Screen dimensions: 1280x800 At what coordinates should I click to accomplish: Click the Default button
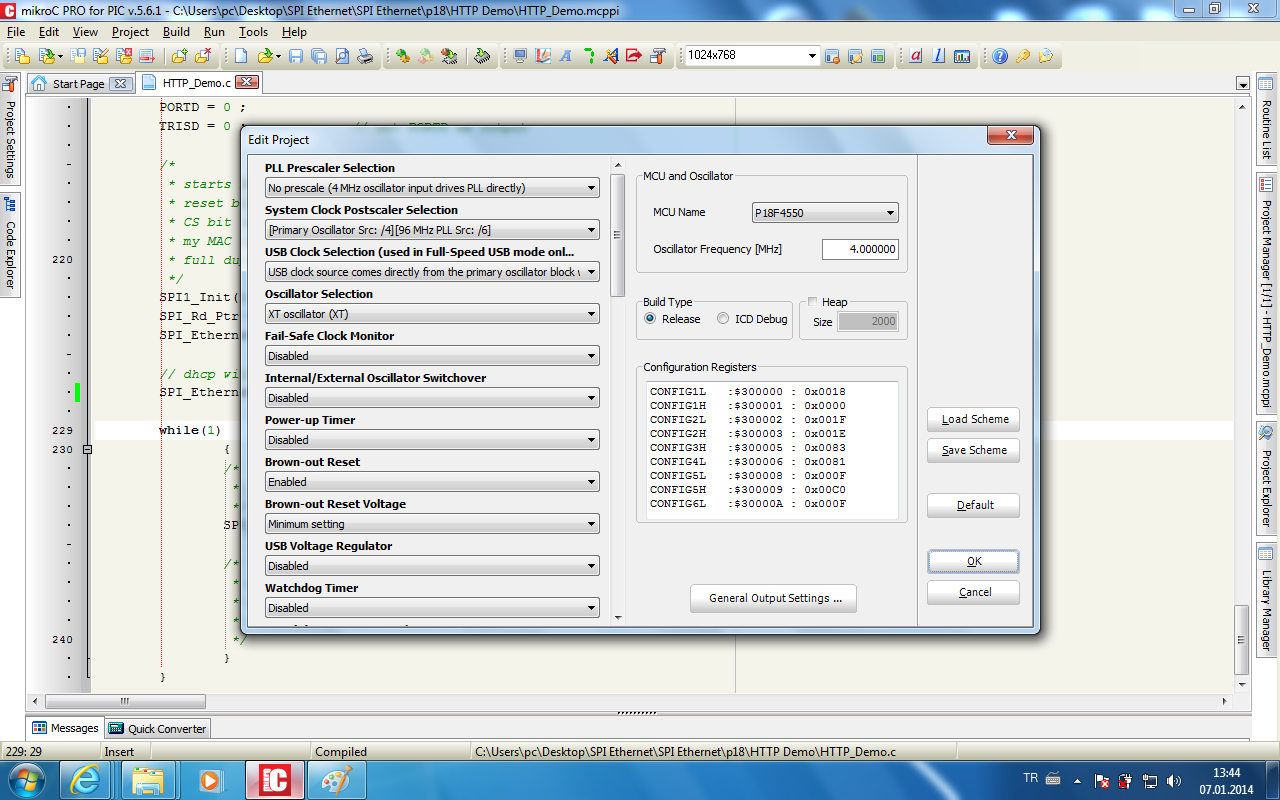(x=973, y=505)
